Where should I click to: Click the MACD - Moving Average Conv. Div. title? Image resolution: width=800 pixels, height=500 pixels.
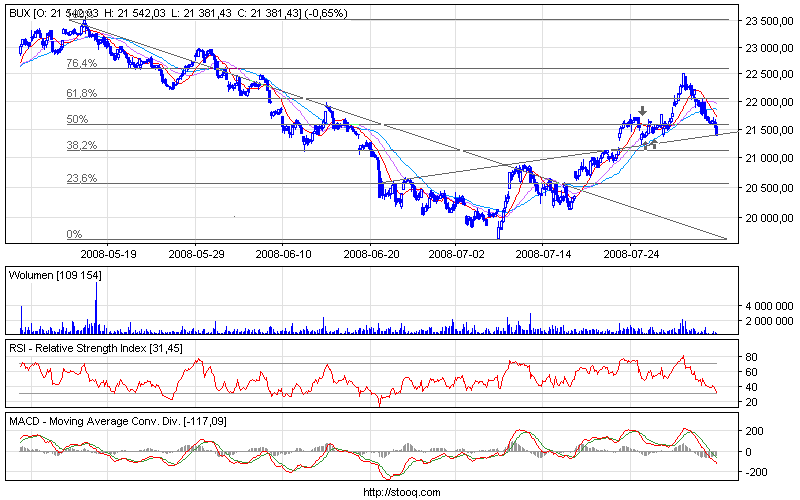point(118,421)
